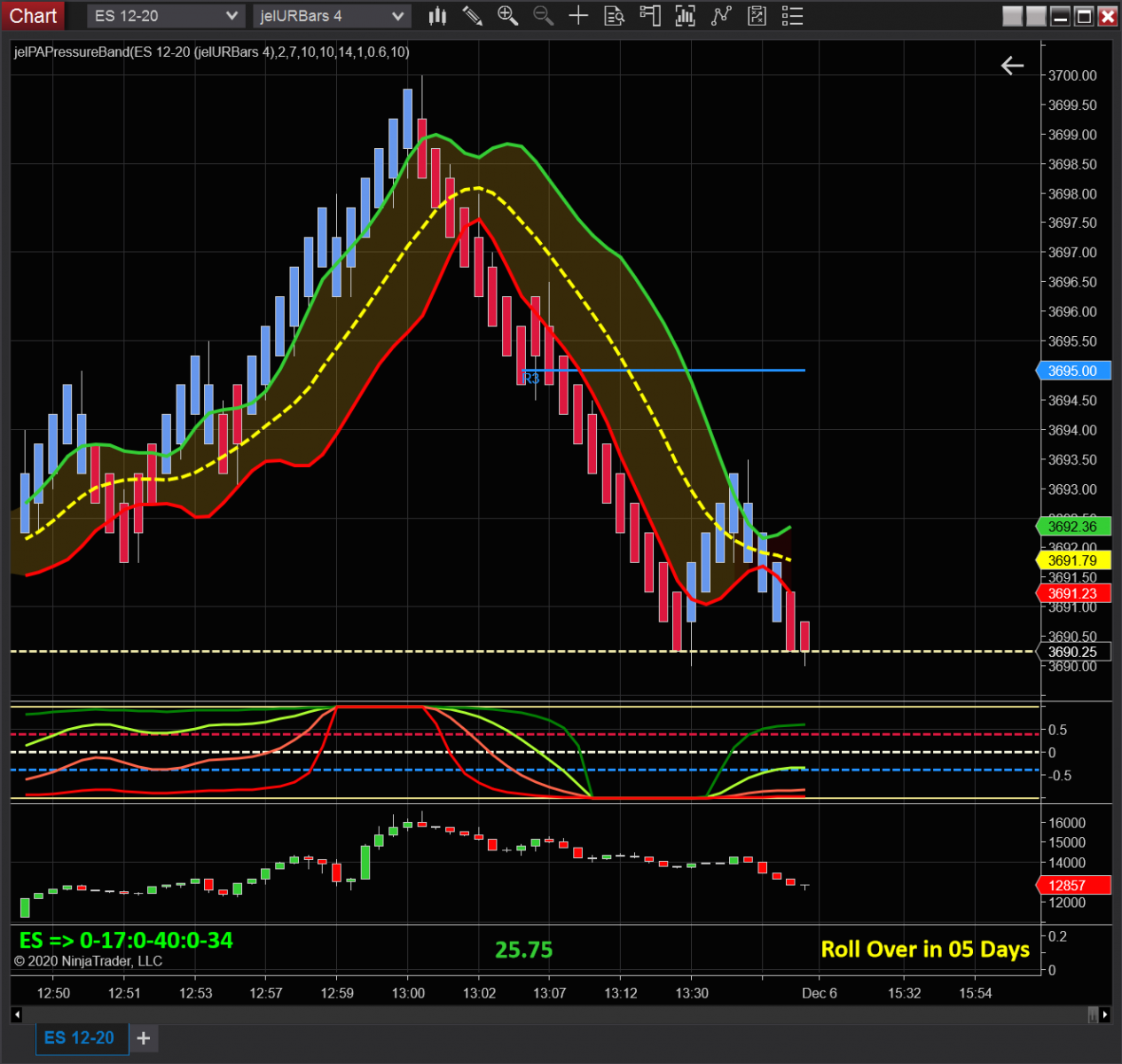Image resolution: width=1122 pixels, height=1064 pixels.
Task: Open the data box icon
Action: point(614,16)
